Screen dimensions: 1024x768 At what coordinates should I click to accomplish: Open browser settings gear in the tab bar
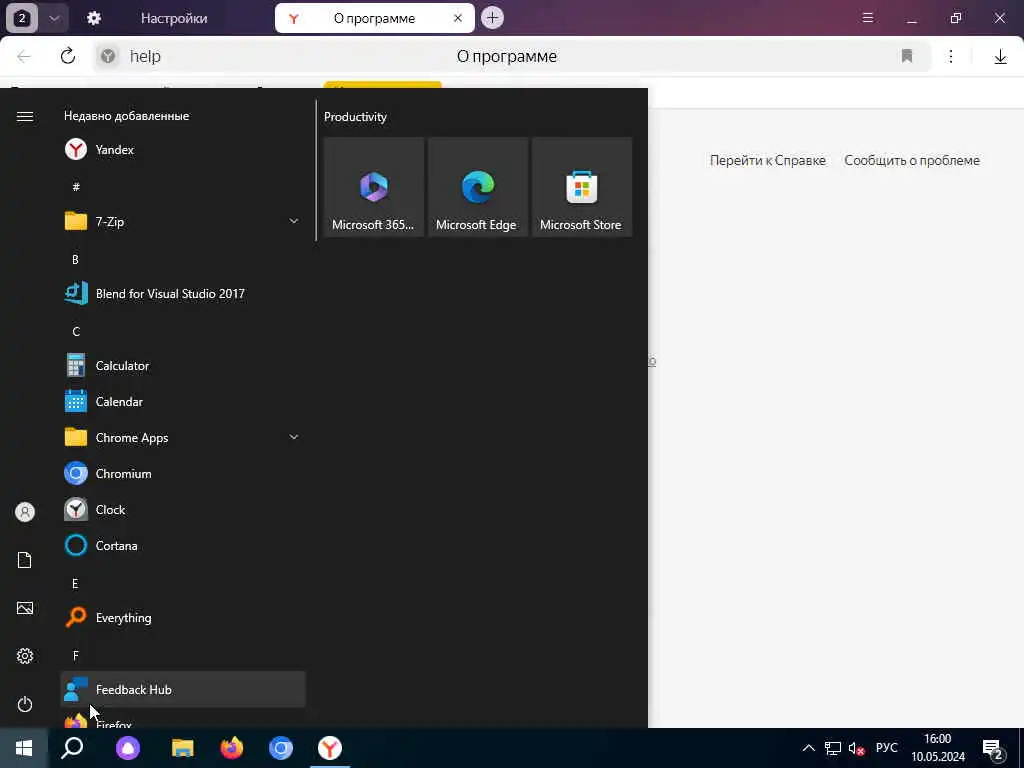point(94,18)
